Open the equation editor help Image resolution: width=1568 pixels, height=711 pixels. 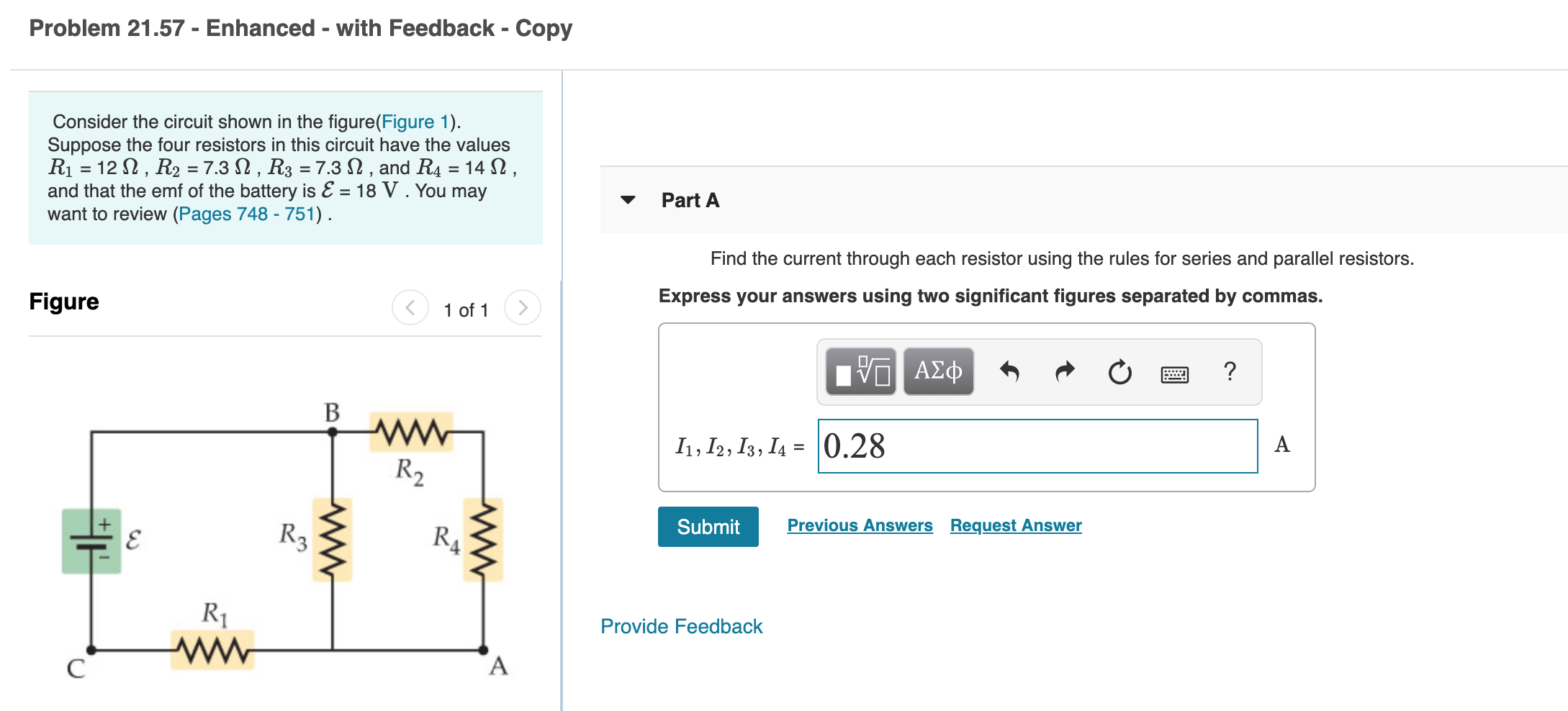(x=1230, y=371)
